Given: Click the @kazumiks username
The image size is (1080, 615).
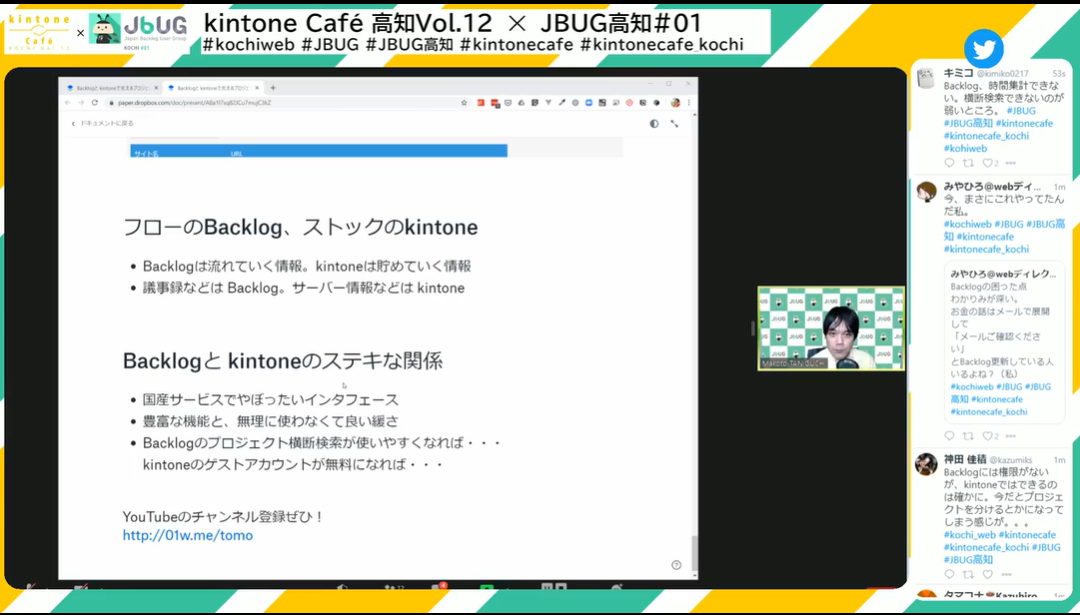Looking at the screenshot, I should (1011, 460).
